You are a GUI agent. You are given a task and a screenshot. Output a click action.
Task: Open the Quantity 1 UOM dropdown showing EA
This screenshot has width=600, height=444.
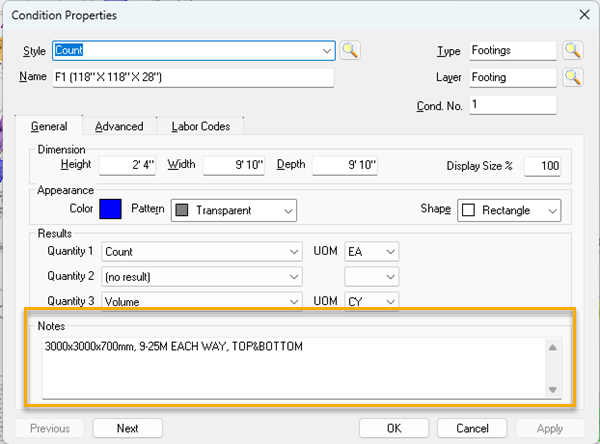click(372, 252)
